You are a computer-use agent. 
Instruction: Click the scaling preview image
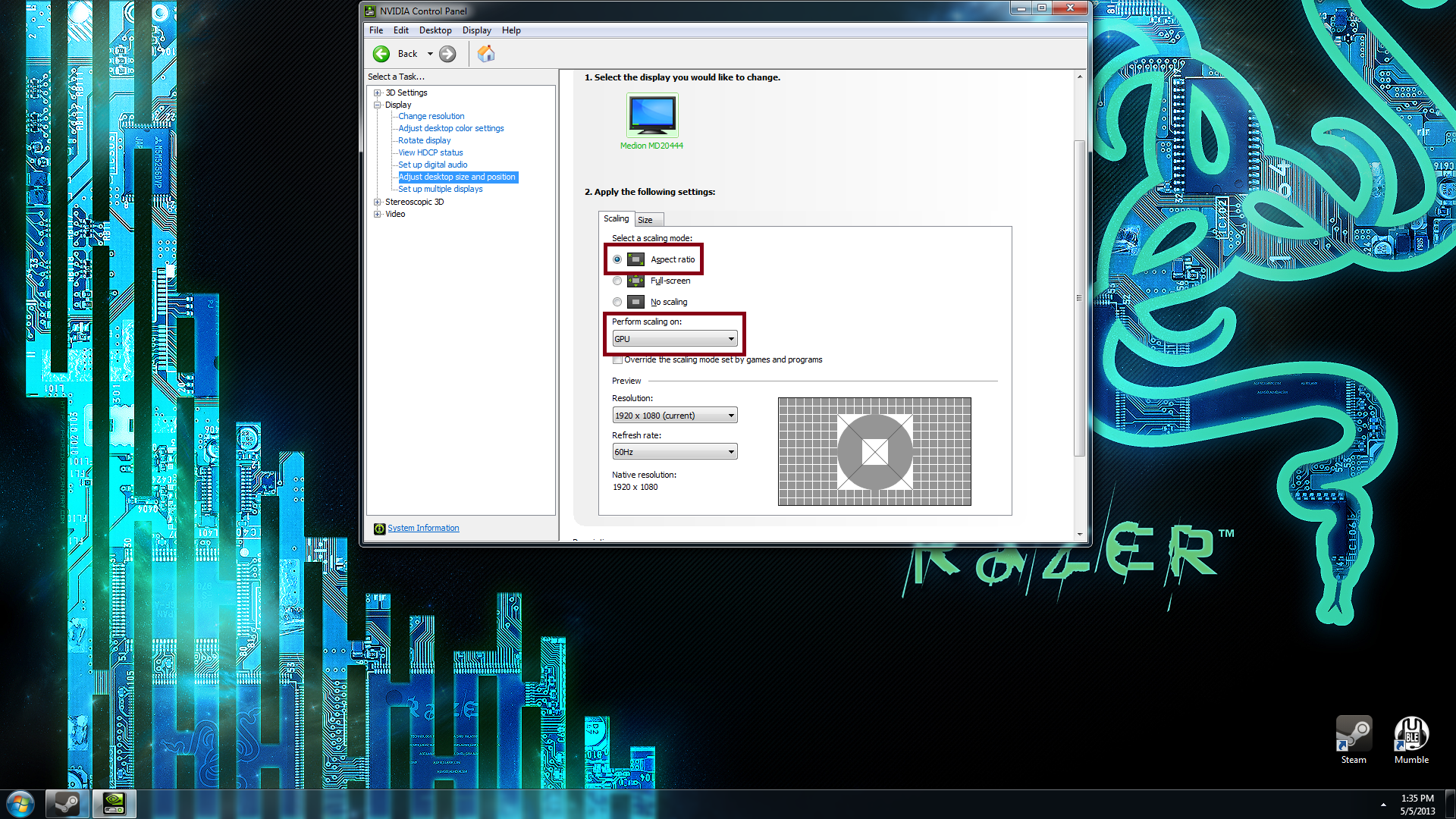(874, 452)
